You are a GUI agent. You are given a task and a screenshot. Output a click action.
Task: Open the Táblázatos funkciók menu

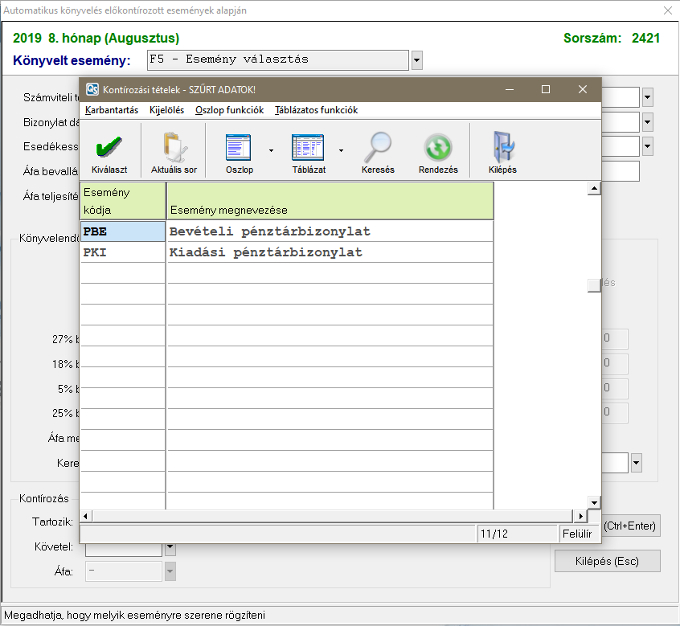(316, 110)
